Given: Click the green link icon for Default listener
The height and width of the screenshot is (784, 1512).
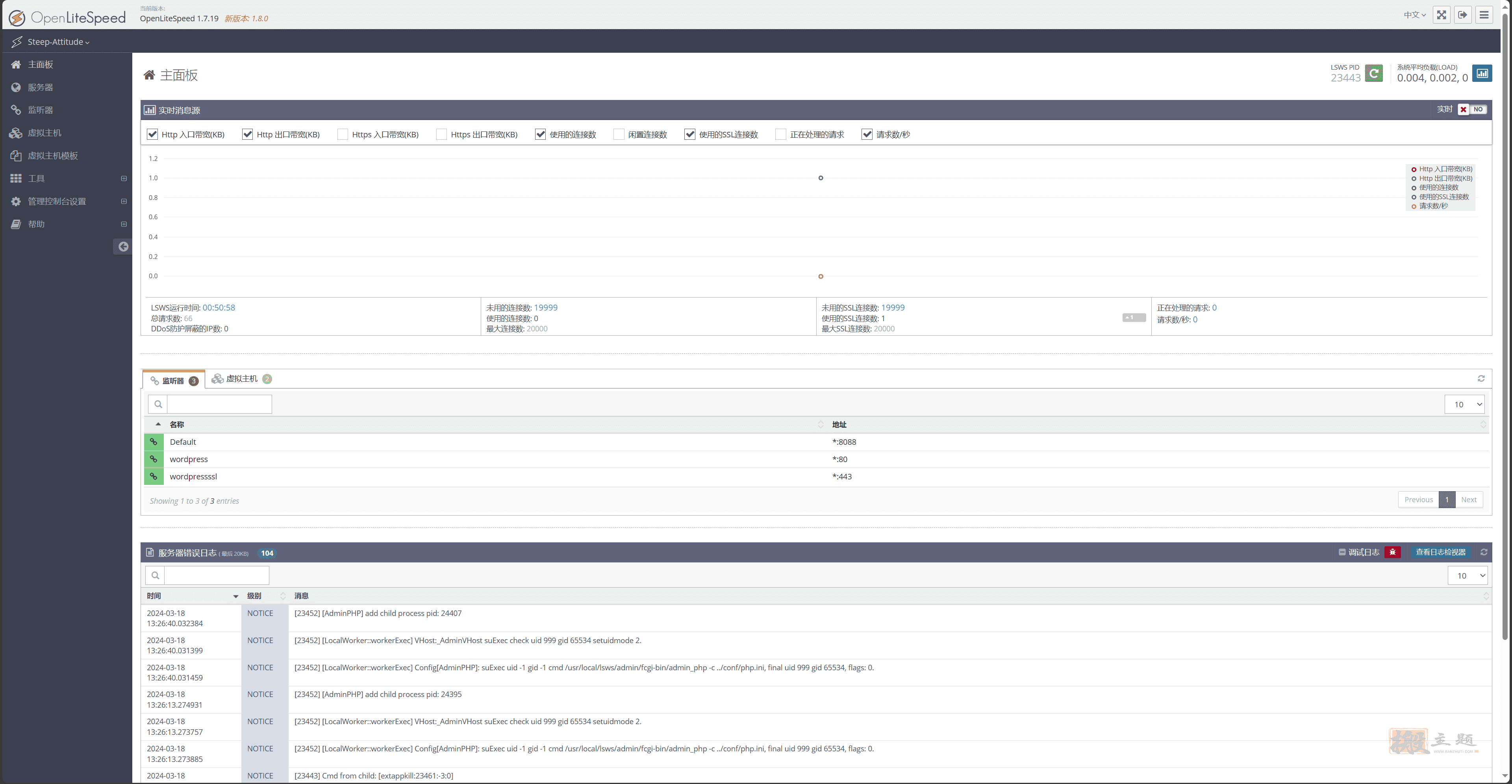Looking at the screenshot, I should [x=154, y=442].
